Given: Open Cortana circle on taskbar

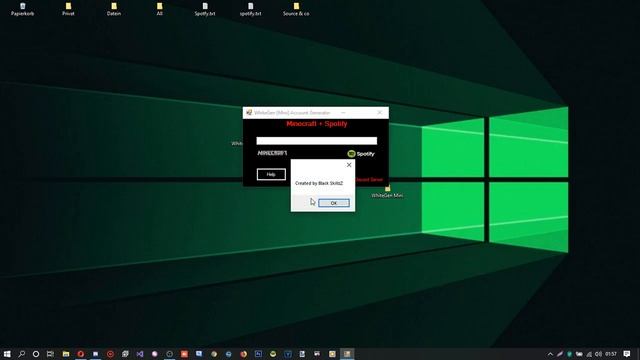Looking at the screenshot, I should pos(36,354).
